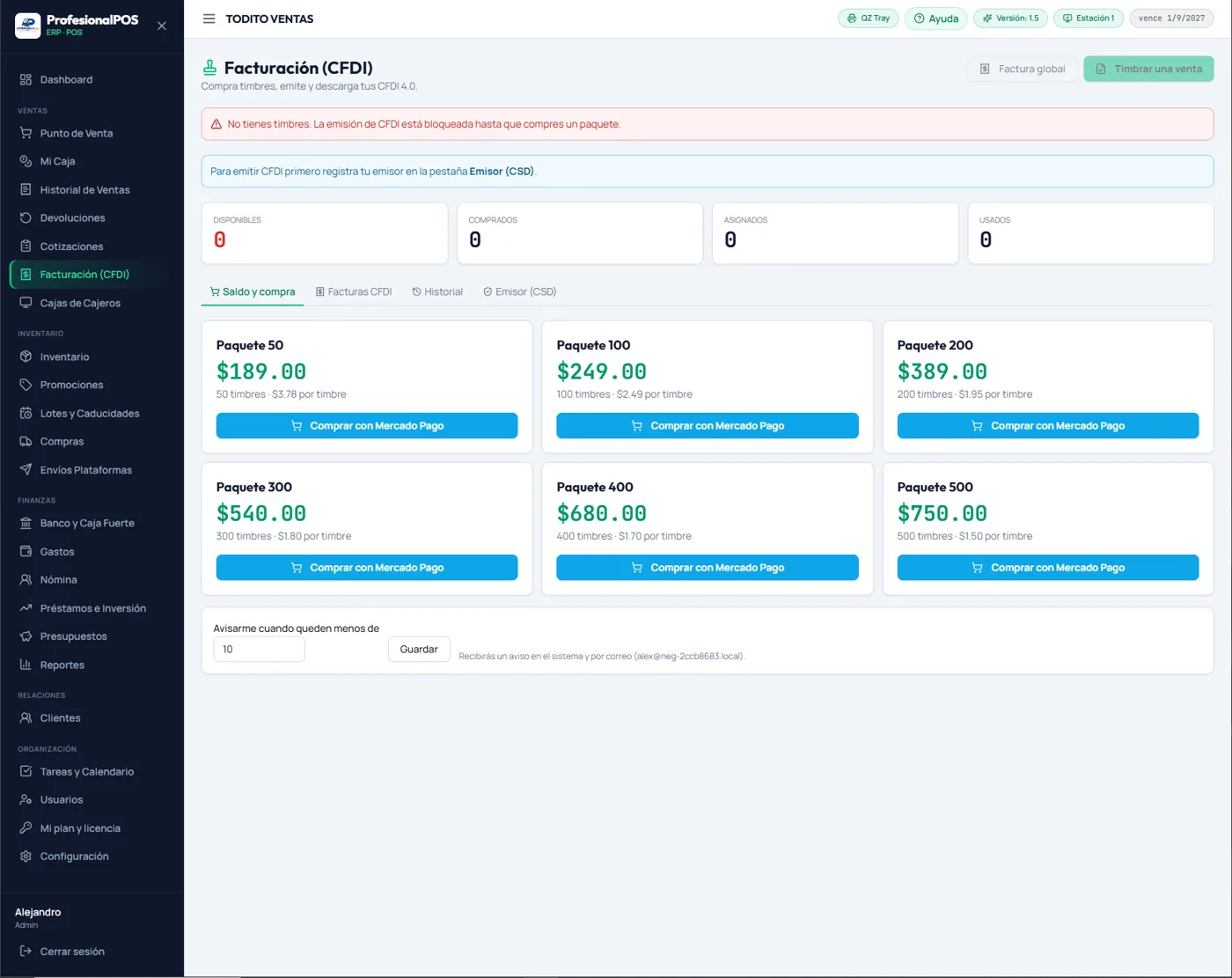Viewport: 1232px width, 978px height.
Task: Open the Ayuda help pill
Action: click(936, 18)
